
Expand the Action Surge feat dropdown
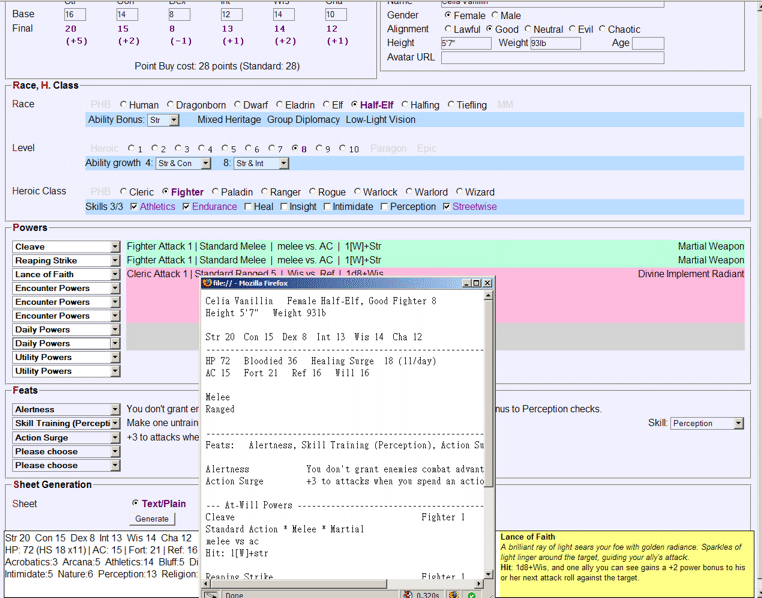tap(115, 437)
